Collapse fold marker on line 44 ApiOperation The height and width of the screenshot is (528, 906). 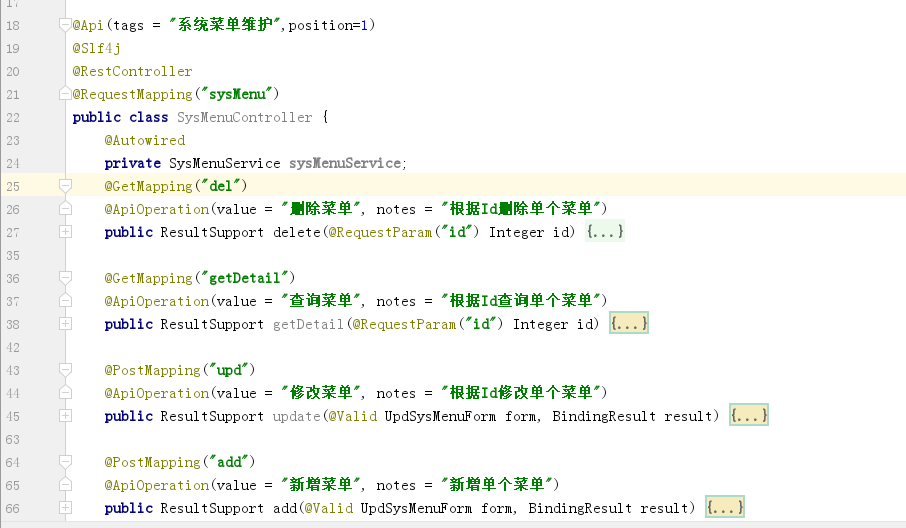click(65, 393)
